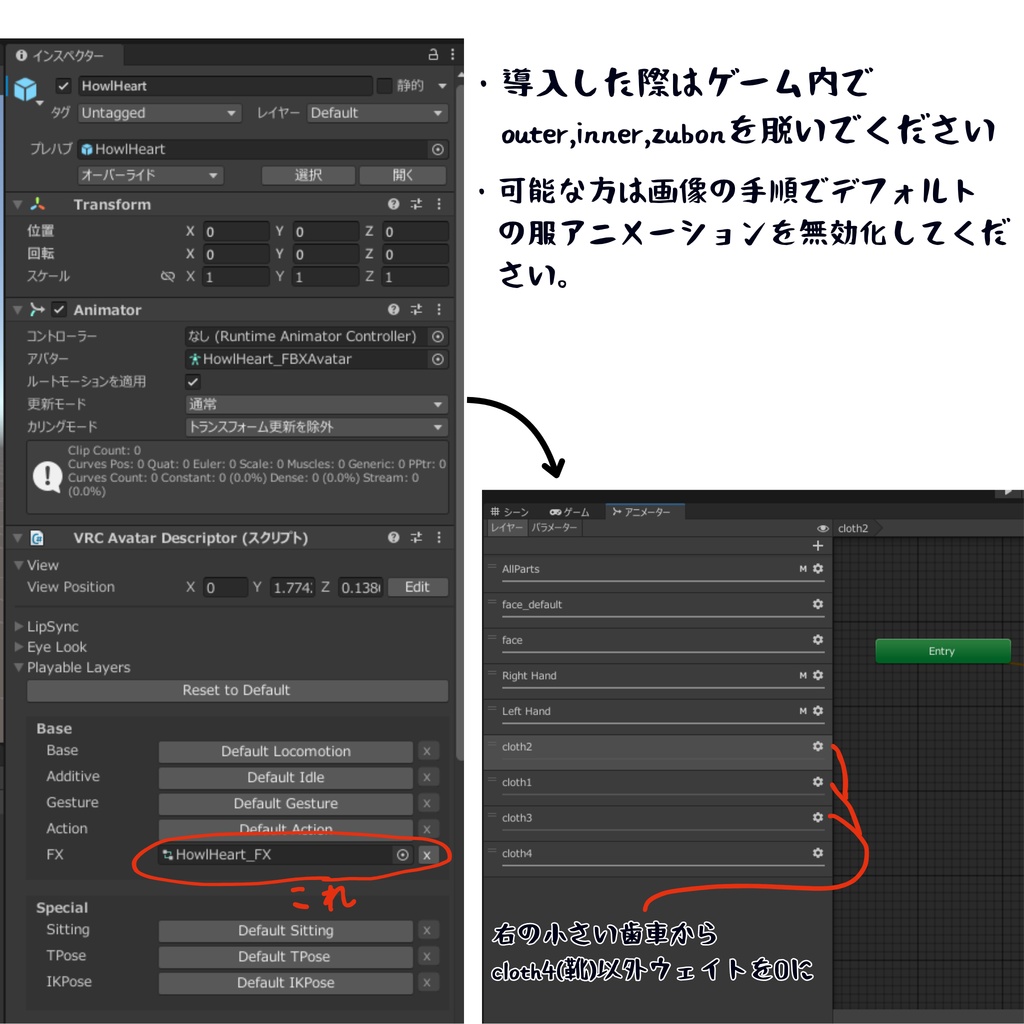1024x1024 pixels.
Task: Remove FX layer with its X button
Action: (426, 855)
